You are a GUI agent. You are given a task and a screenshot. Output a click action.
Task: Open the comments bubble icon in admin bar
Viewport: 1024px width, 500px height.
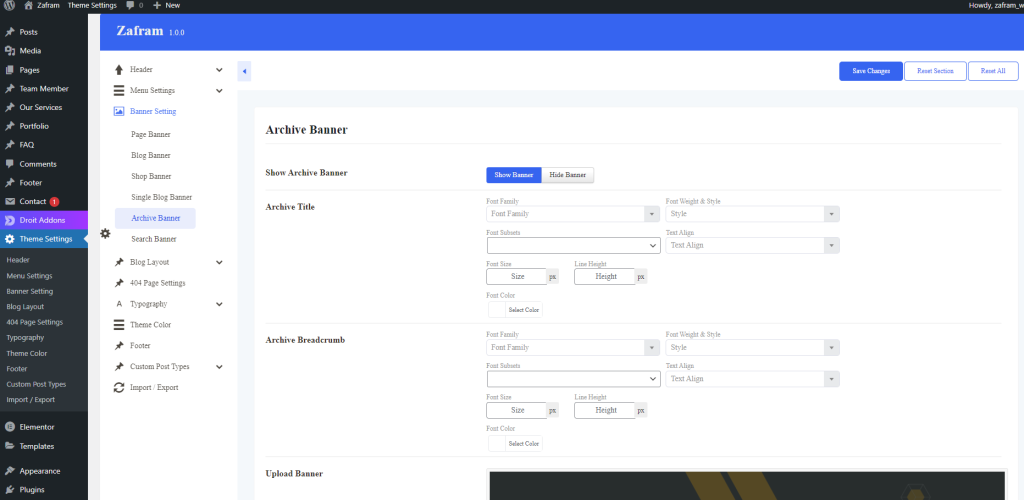tap(130, 5)
